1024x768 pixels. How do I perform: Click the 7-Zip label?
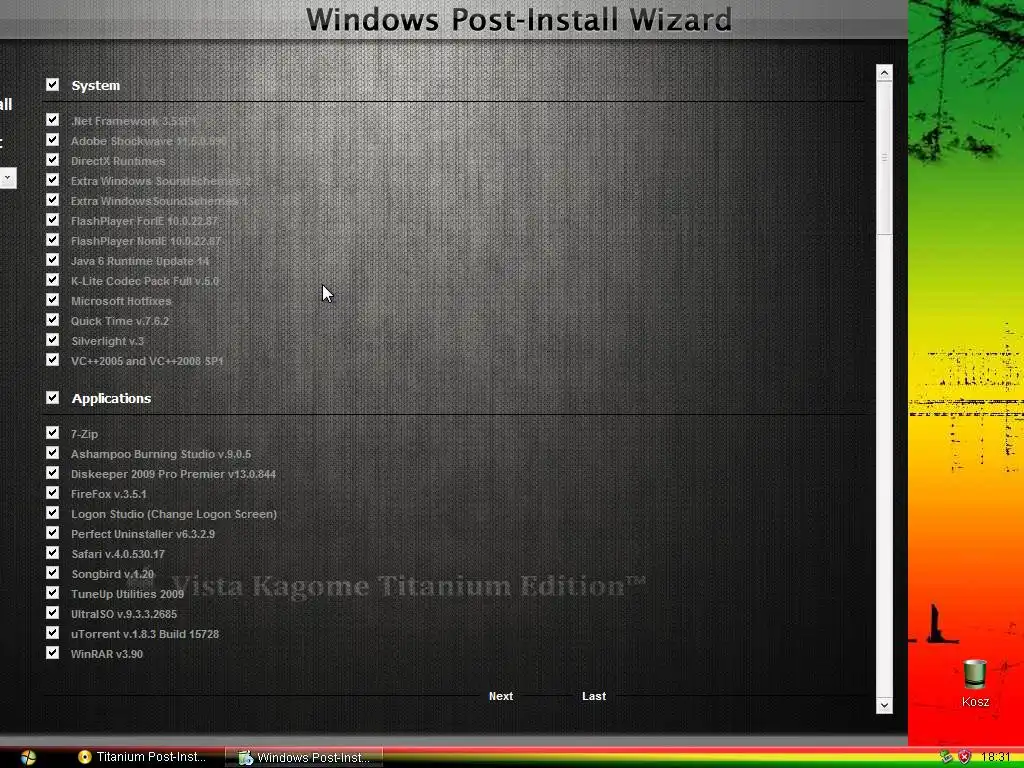tap(84, 434)
